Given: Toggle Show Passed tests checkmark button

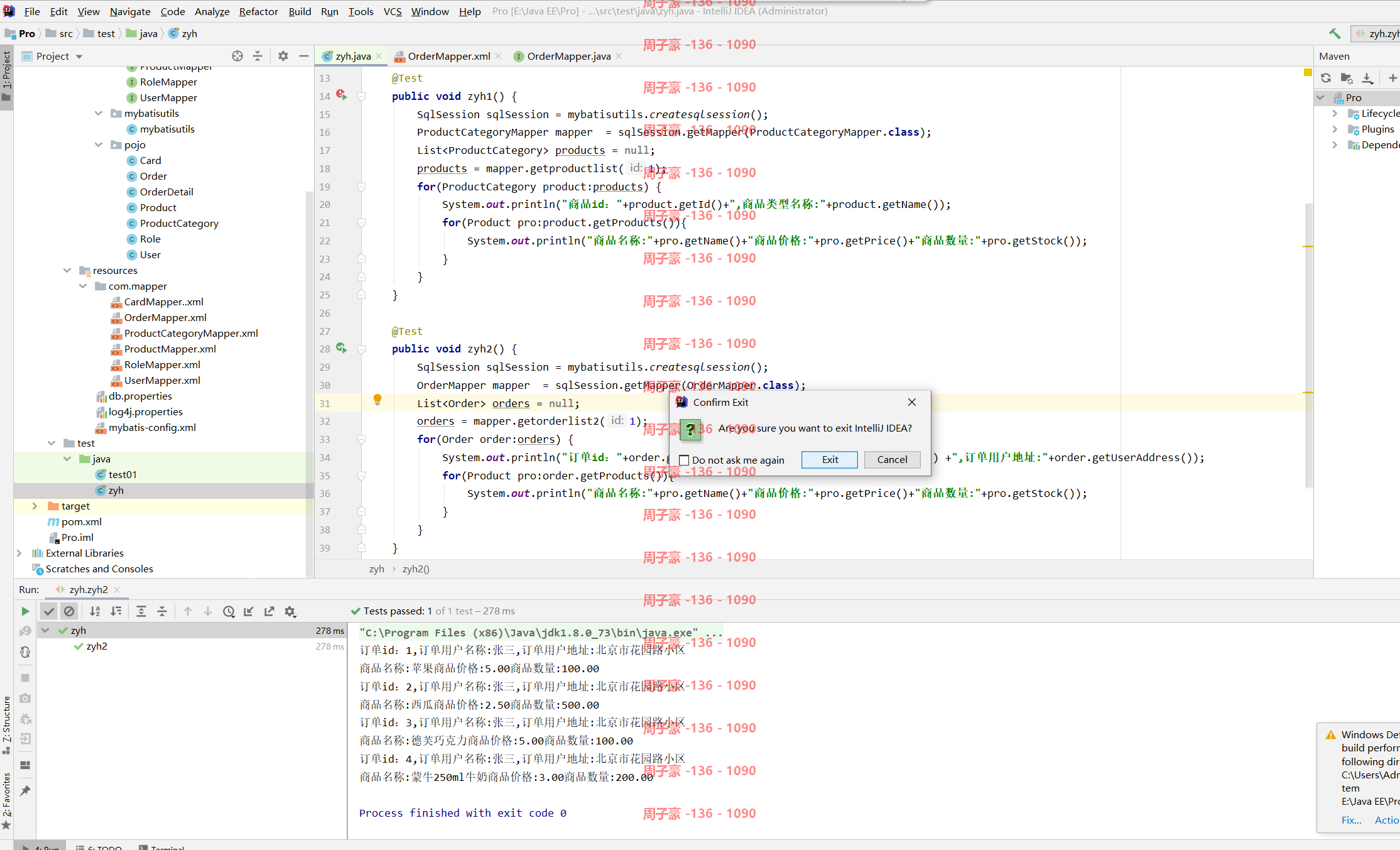Looking at the screenshot, I should click(x=49, y=611).
